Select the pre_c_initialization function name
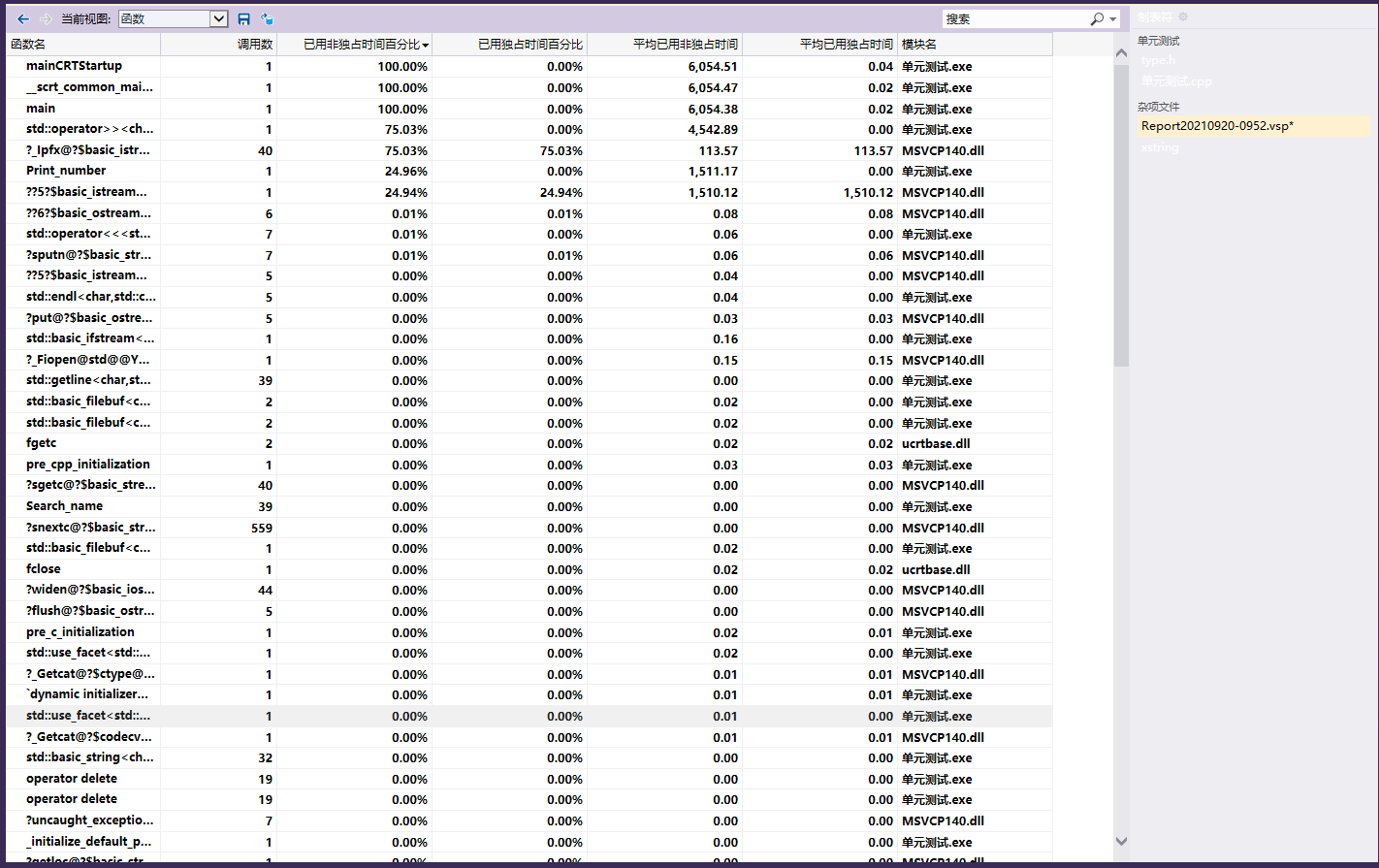The height and width of the screenshot is (868, 1379). [80, 632]
